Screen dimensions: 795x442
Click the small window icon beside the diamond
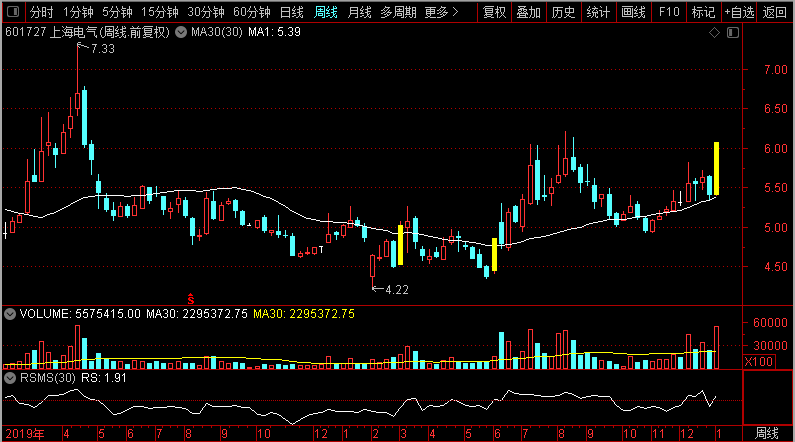coord(732,33)
